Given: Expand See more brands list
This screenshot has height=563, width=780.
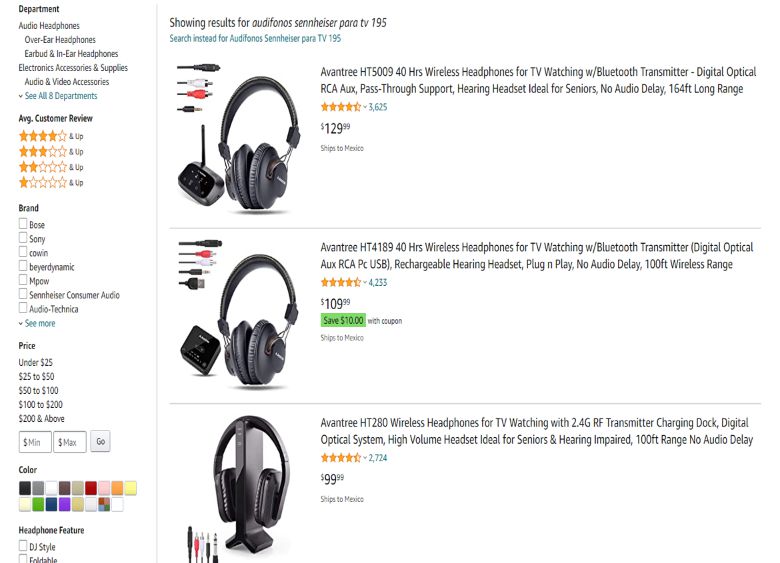Looking at the screenshot, I should coord(39,324).
